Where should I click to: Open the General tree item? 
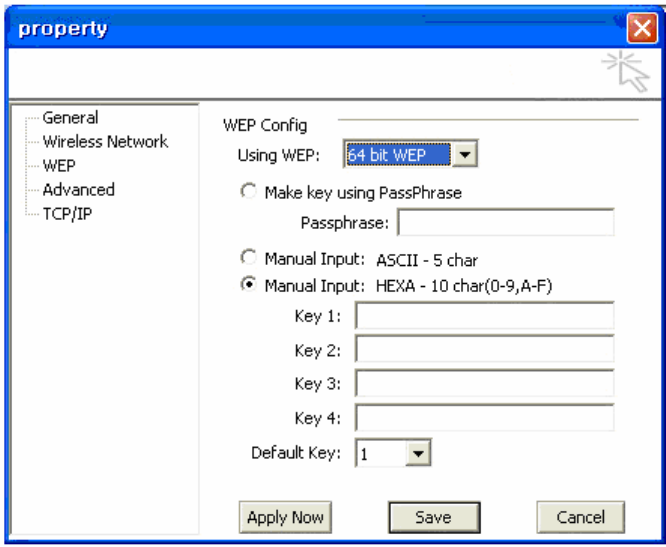[x=70, y=118]
